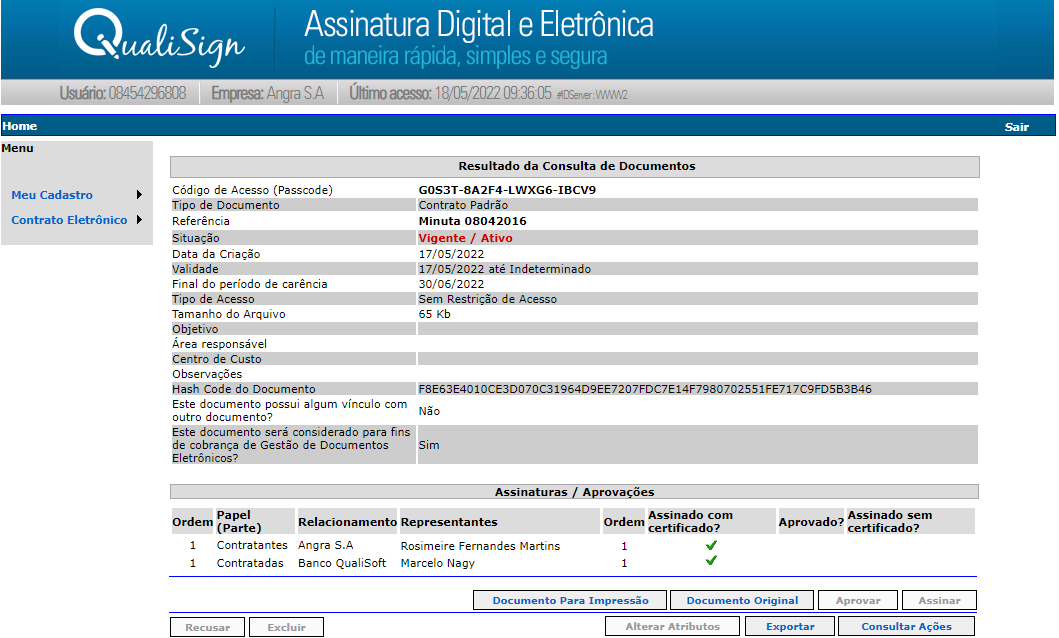The width and height of the screenshot is (1059, 638).
Task: Click Sem Restrição de Acesso value
Action: point(488,299)
